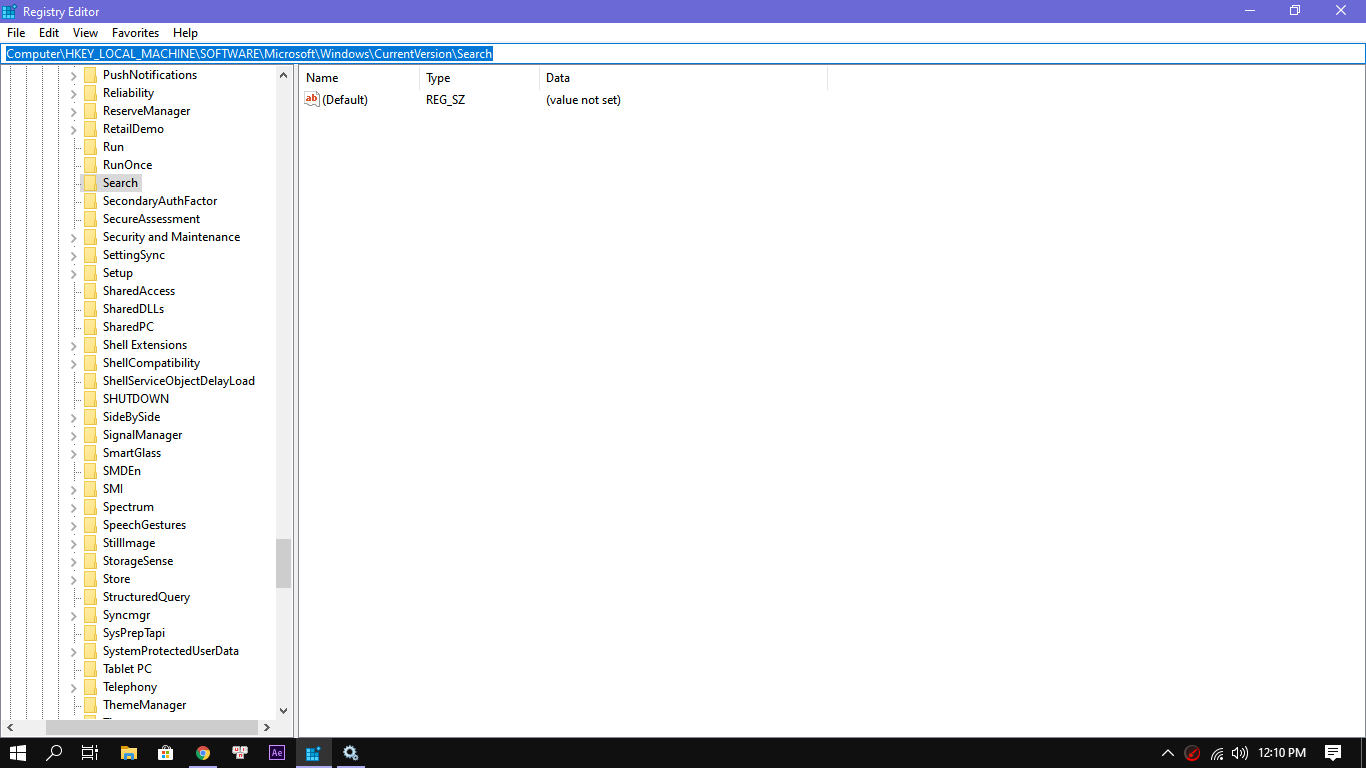Expand the Setup key
The width and height of the screenshot is (1366, 768).
(x=74, y=273)
